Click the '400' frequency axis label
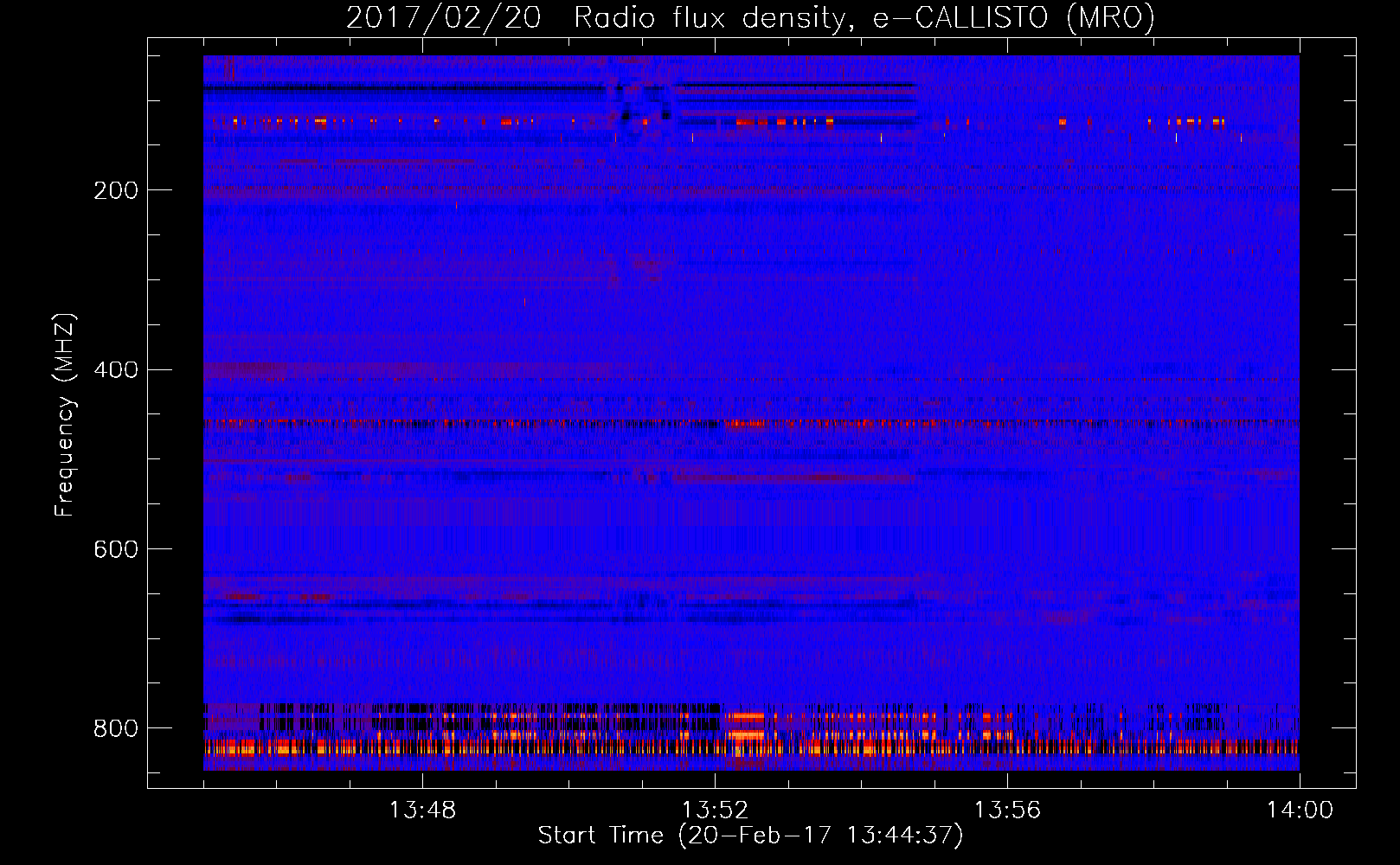This screenshot has width=1400, height=865. pos(116,370)
